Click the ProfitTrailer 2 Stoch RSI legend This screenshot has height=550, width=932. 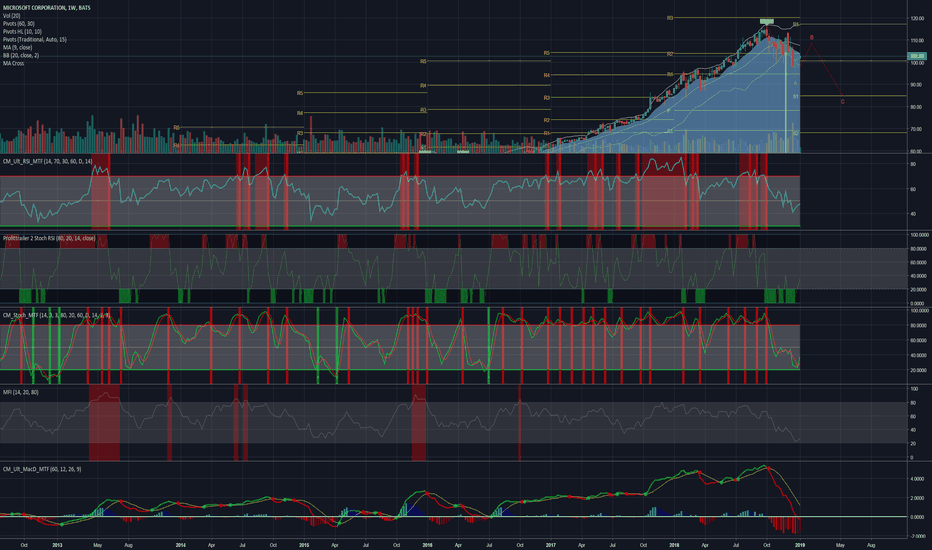pyautogui.click(x=49, y=238)
